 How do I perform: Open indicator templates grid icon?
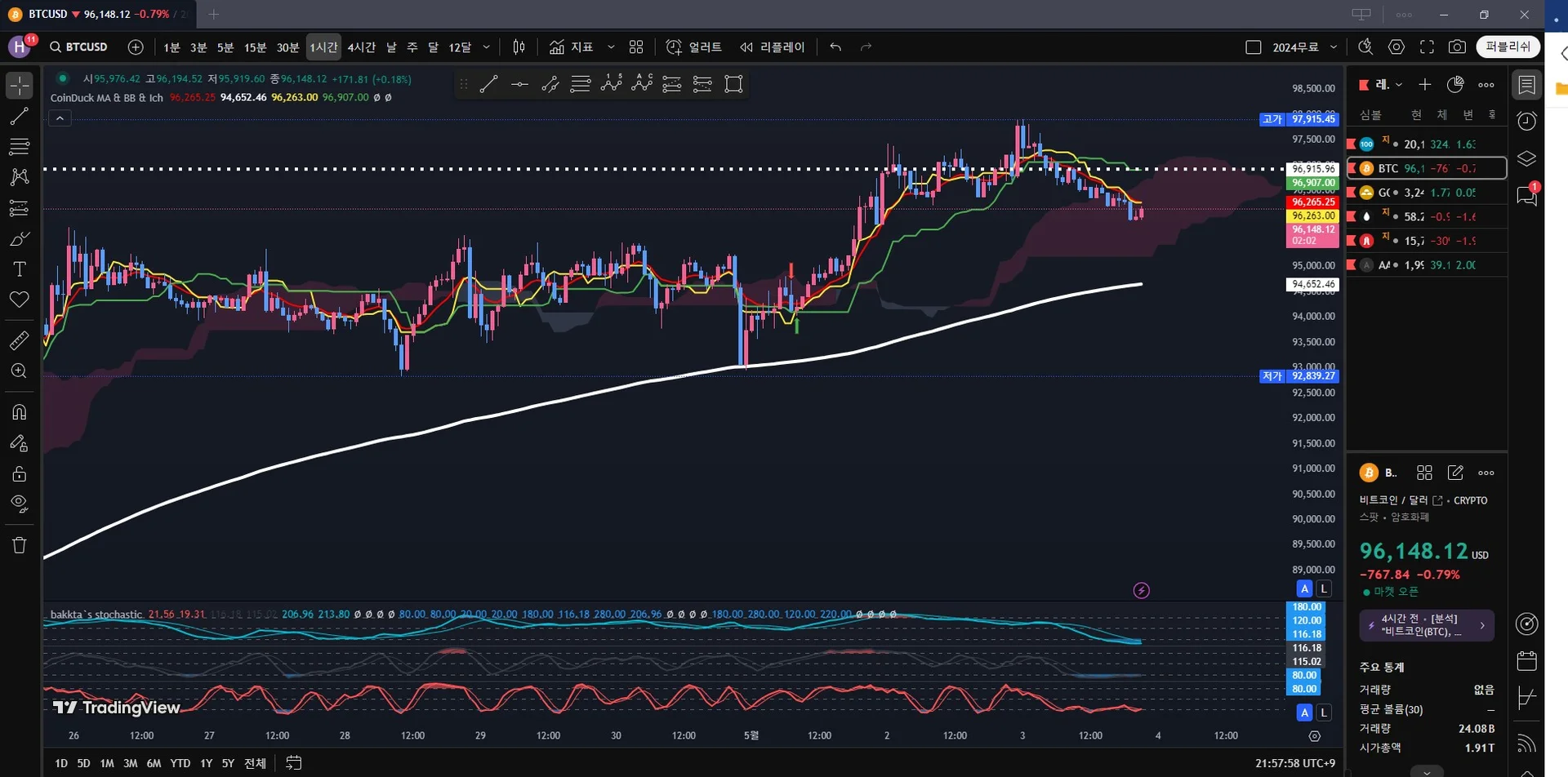point(636,47)
